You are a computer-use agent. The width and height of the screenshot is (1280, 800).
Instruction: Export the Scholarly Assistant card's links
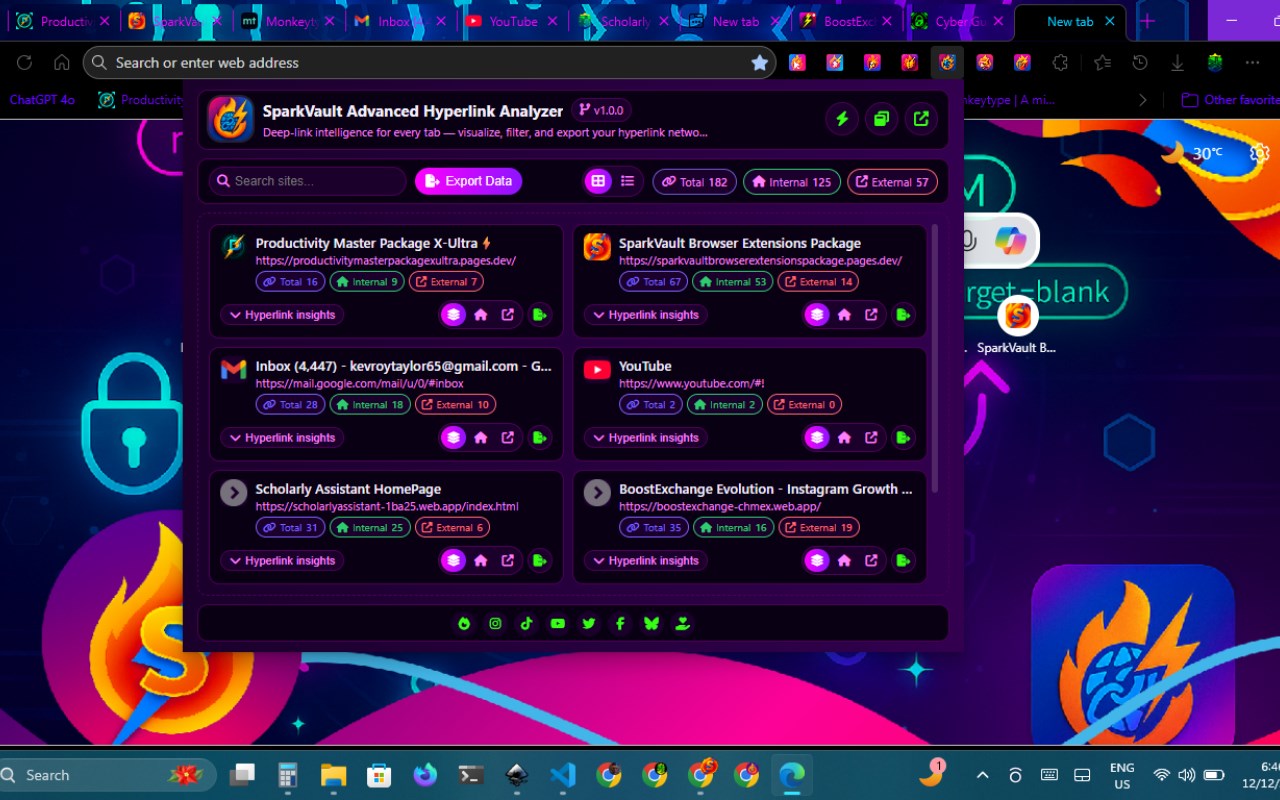[x=540, y=561]
